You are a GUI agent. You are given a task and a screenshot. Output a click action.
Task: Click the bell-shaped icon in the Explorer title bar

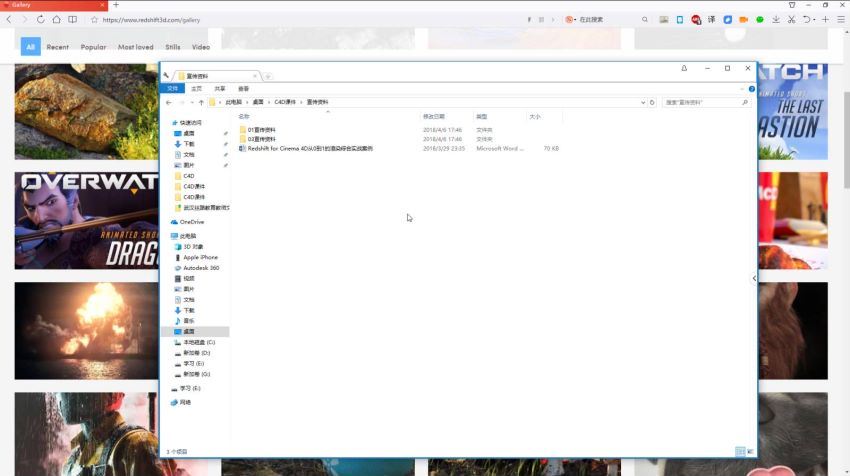click(x=684, y=68)
